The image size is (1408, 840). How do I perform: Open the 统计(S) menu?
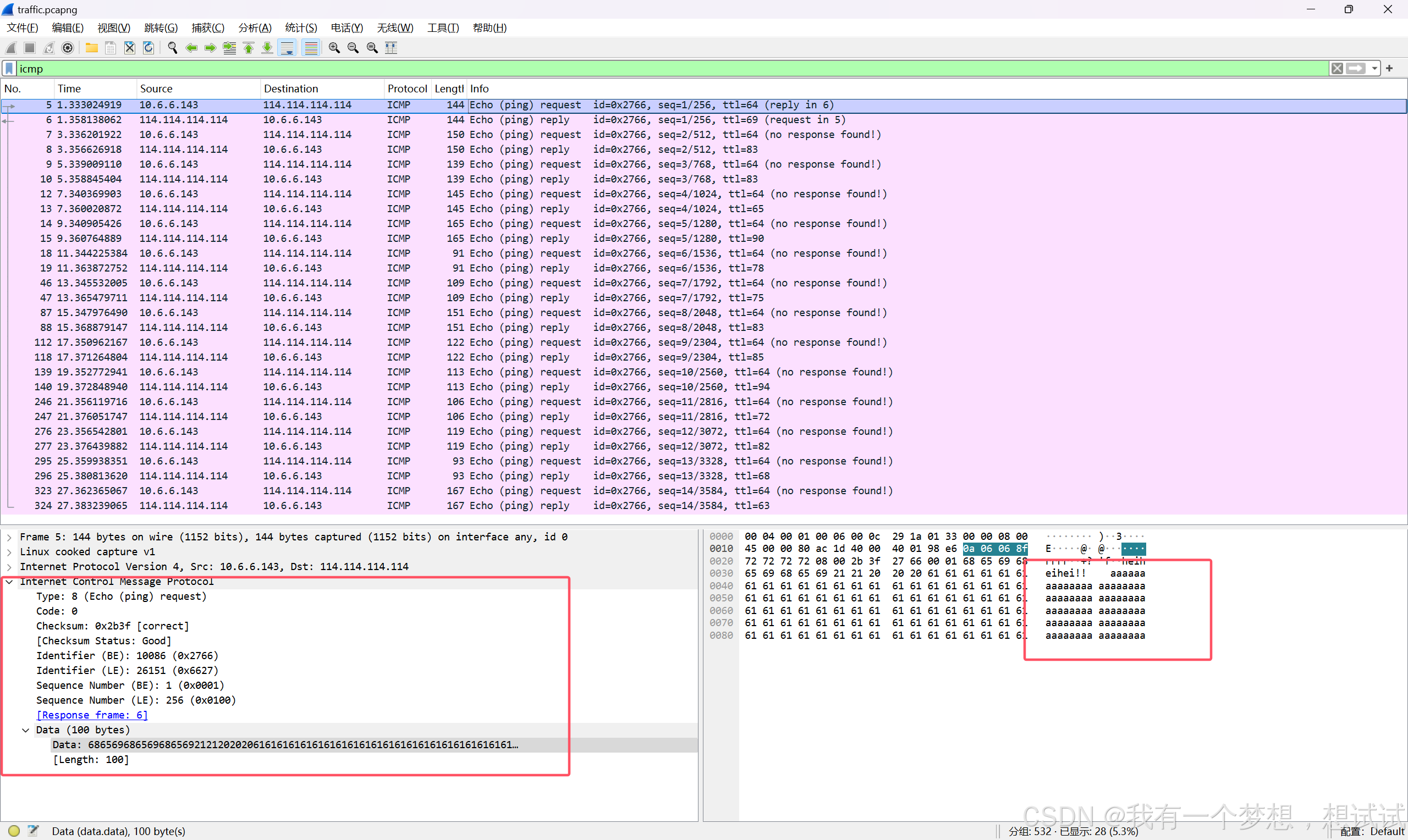(301, 27)
